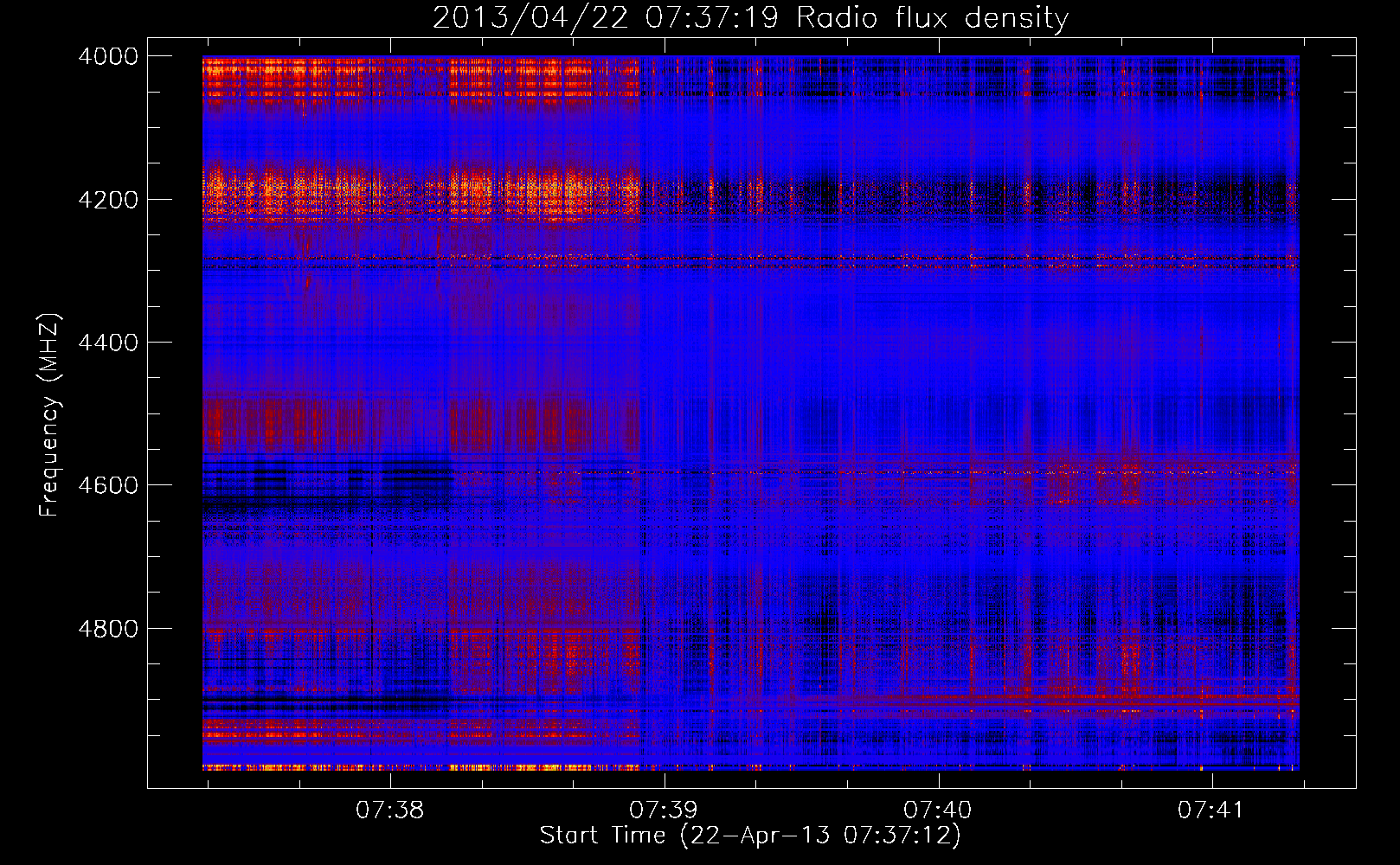Click the "Start Time (22-Apr-13 07:37:12)" label
The width and height of the screenshot is (1400, 865).
coord(750,836)
